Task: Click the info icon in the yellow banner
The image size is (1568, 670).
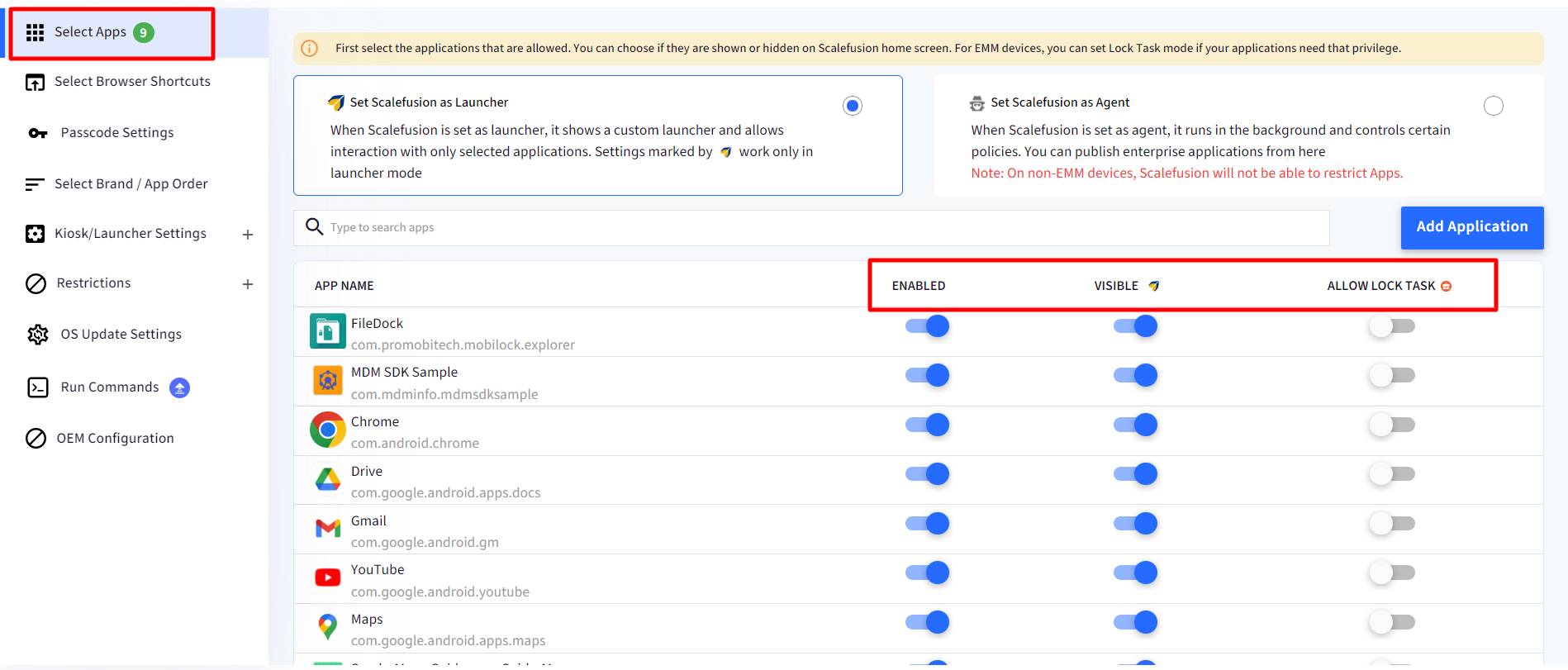Action: 310,49
